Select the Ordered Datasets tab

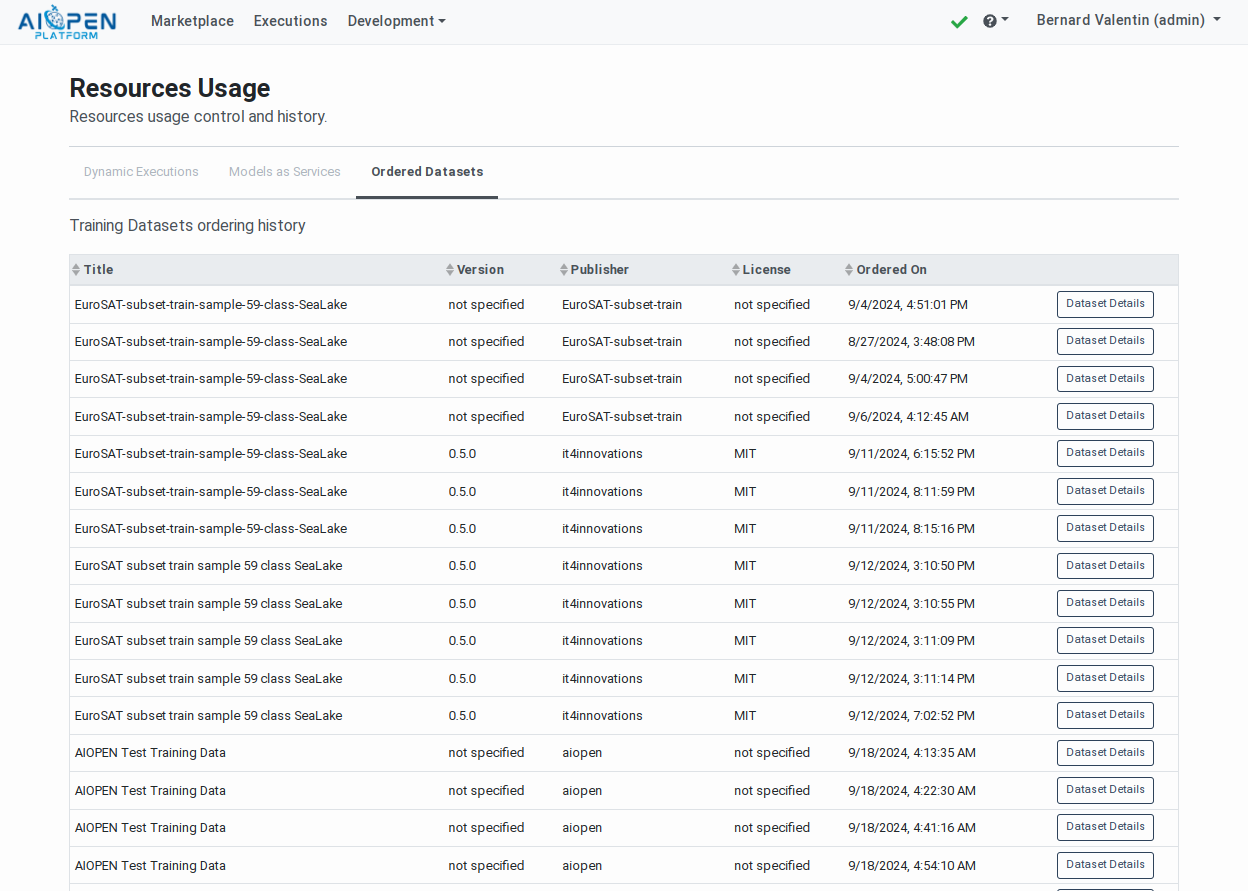coord(427,172)
